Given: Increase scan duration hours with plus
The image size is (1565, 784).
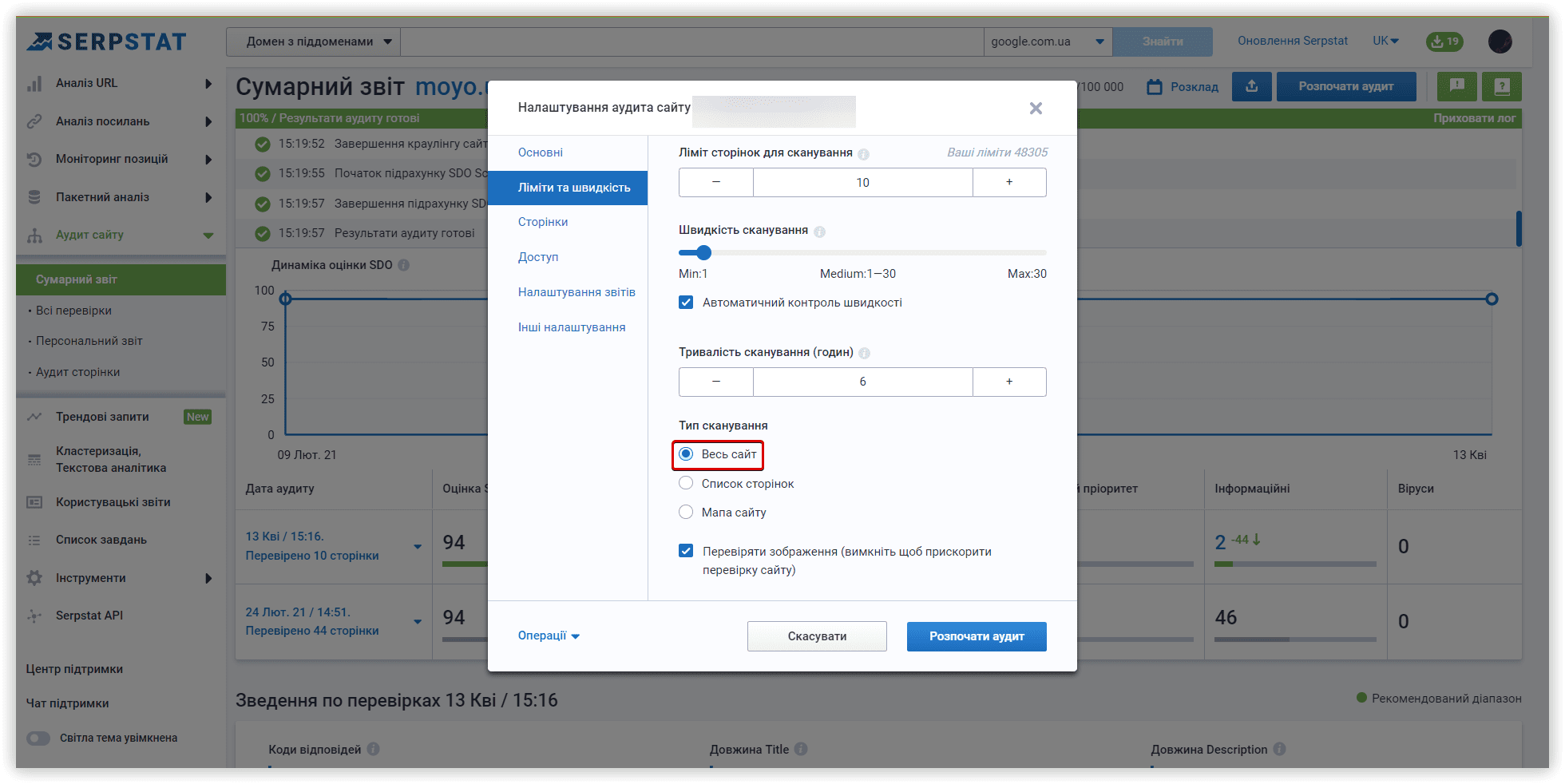Looking at the screenshot, I should point(1009,382).
